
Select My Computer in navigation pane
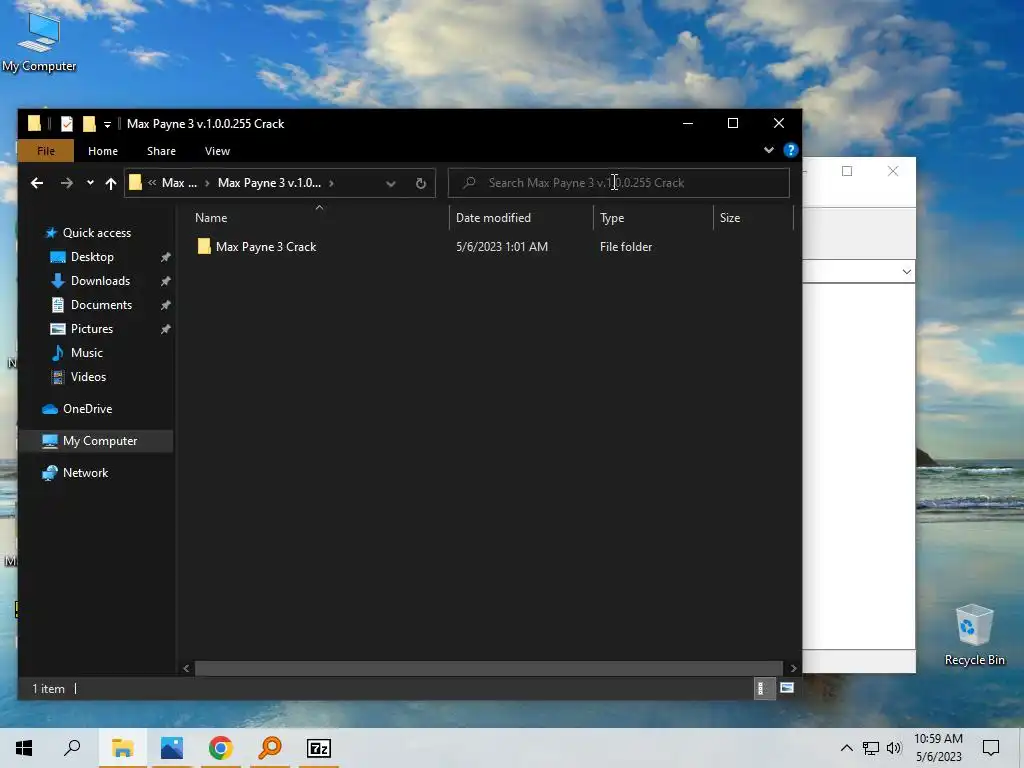(100, 441)
